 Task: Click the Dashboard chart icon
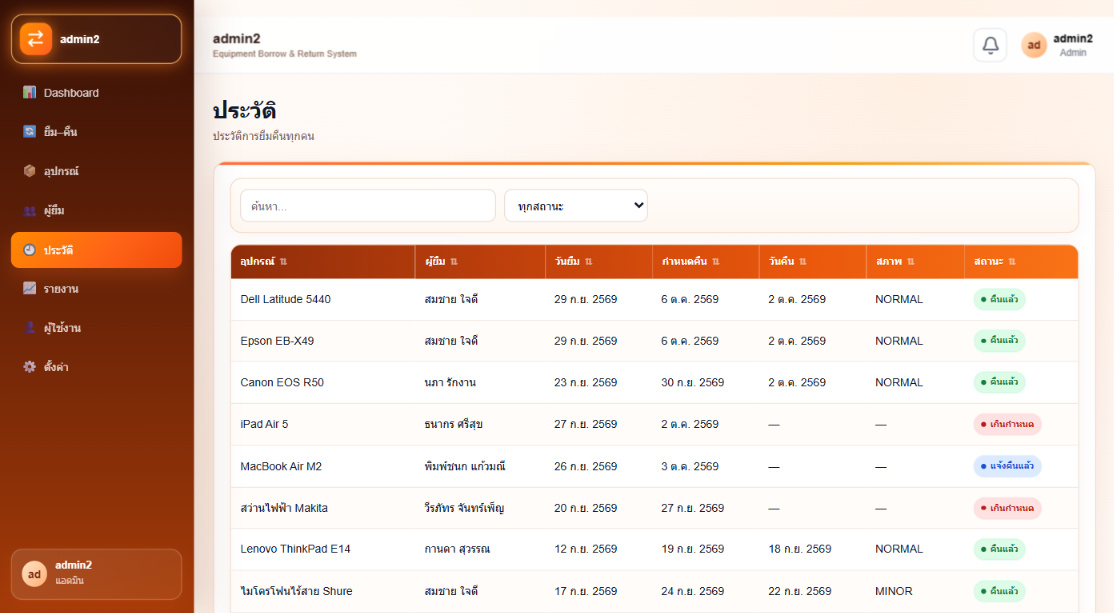click(29, 92)
